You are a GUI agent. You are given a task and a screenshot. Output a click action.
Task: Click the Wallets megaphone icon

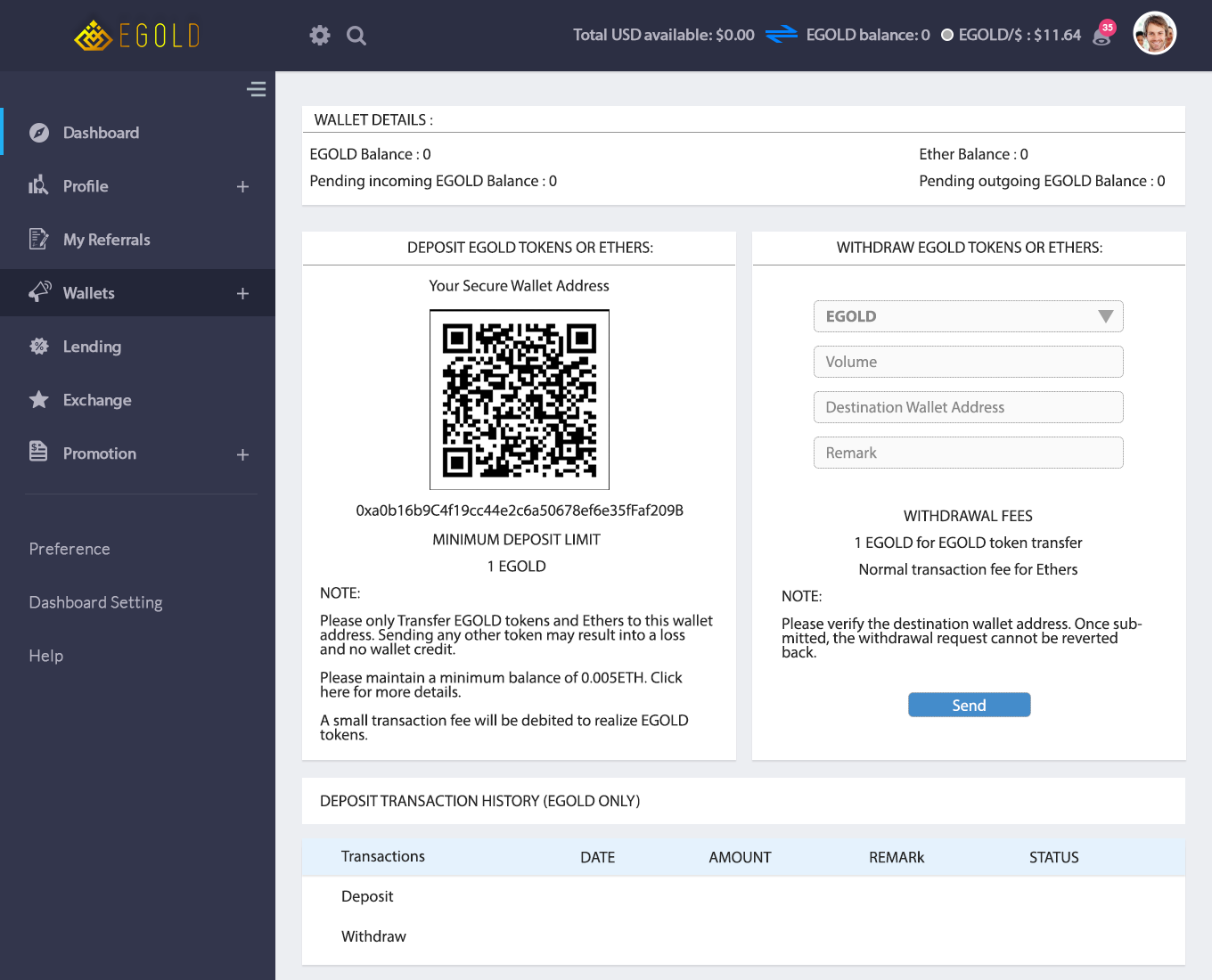[39, 291]
